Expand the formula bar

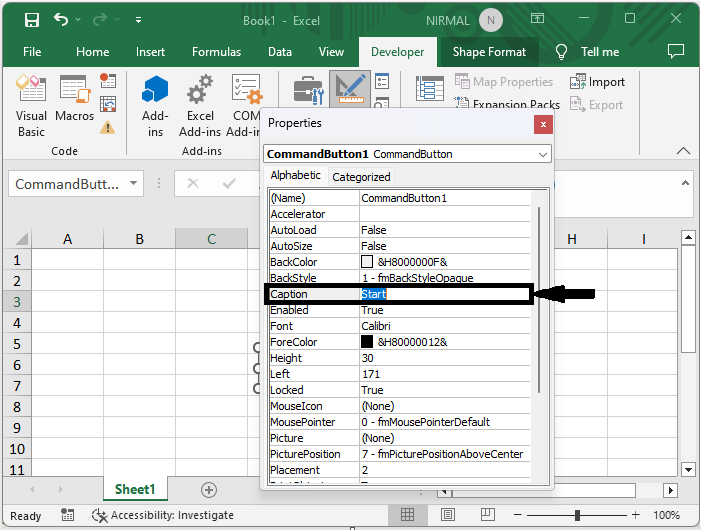point(685,183)
